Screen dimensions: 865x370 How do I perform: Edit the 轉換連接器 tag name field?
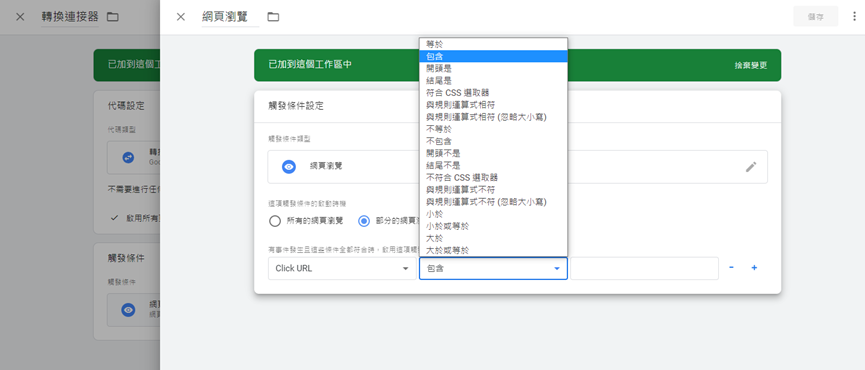[x=70, y=17]
